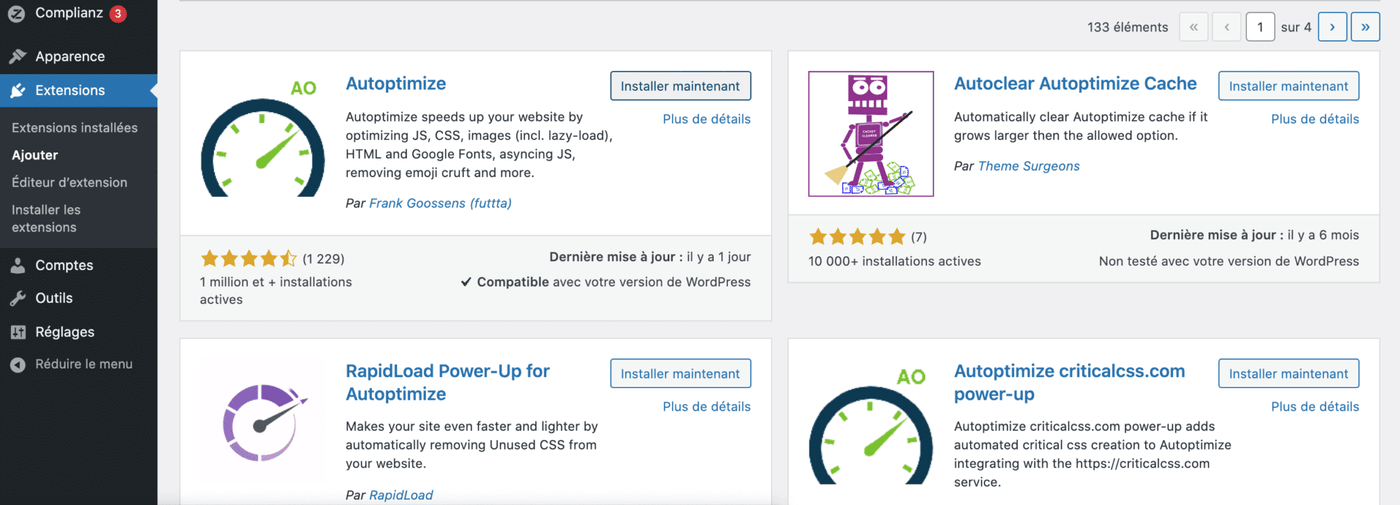Collapse menu with Réduire le menu arrow
The height and width of the screenshot is (505, 1400).
[x=17, y=364]
